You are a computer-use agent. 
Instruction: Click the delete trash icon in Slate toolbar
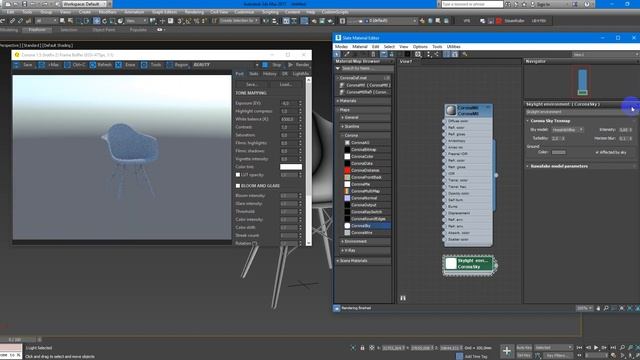click(x=373, y=54)
